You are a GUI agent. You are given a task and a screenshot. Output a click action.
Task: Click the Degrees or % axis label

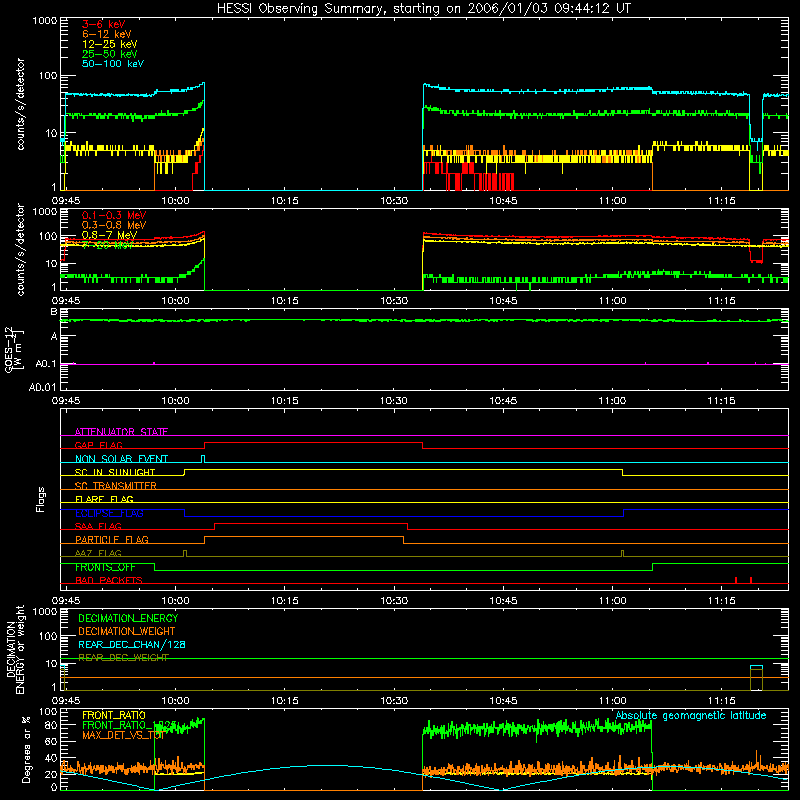click(x=26, y=750)
